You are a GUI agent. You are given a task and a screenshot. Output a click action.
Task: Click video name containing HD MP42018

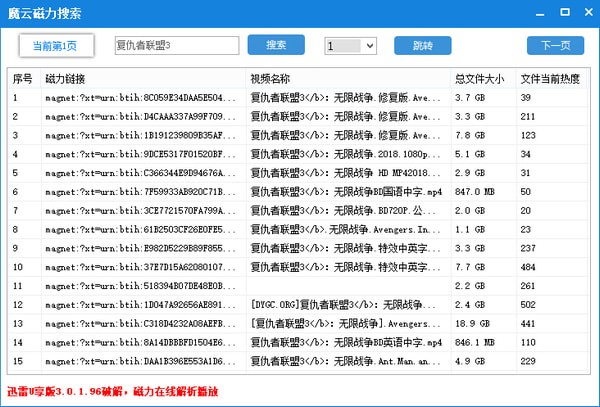tap(346, 173)
